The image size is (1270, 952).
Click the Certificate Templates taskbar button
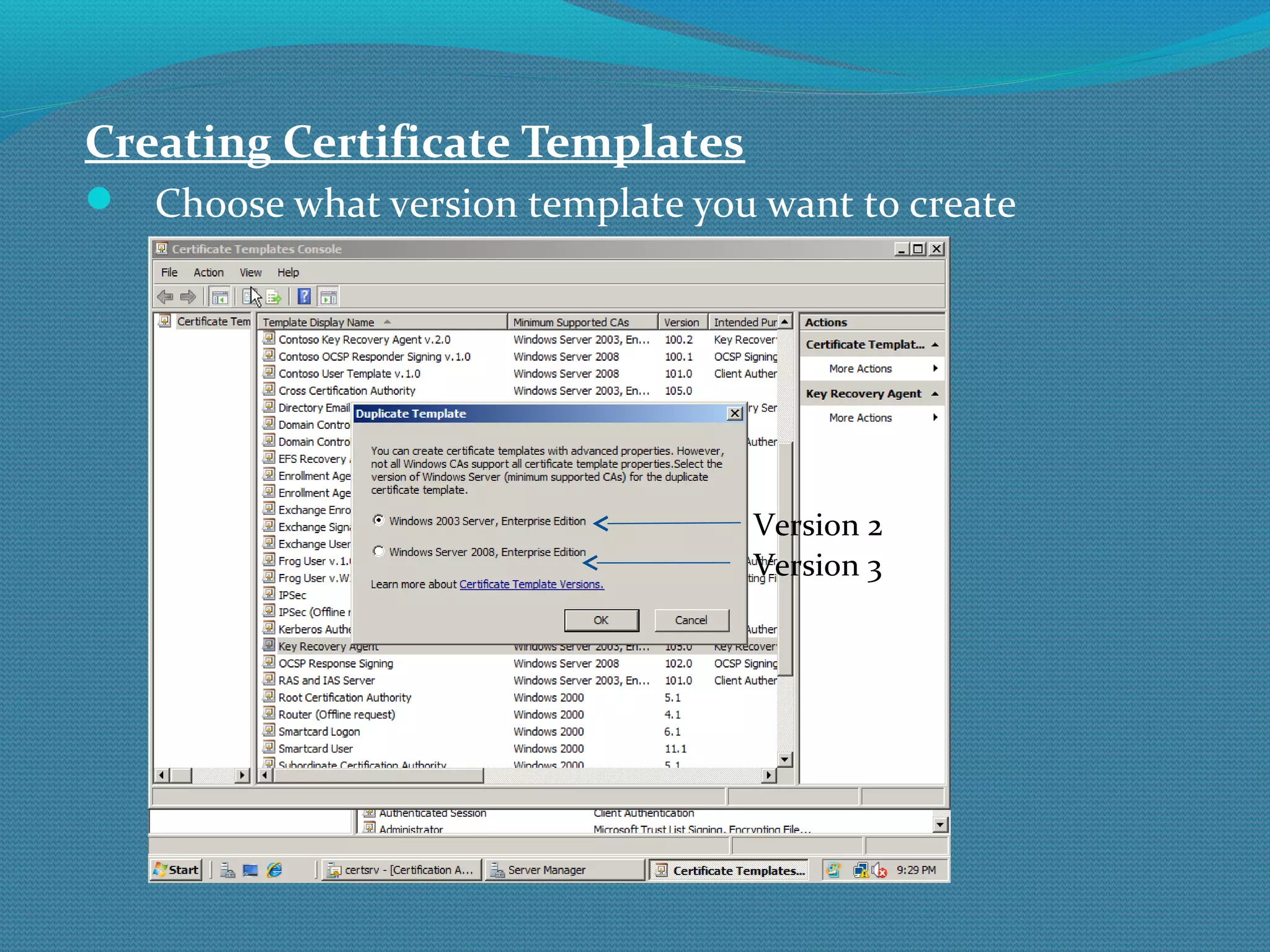pos(730,870)
